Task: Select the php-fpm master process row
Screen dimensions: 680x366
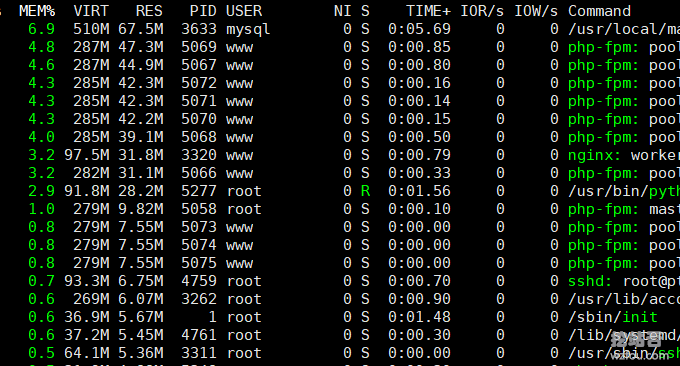Action: 340,209
